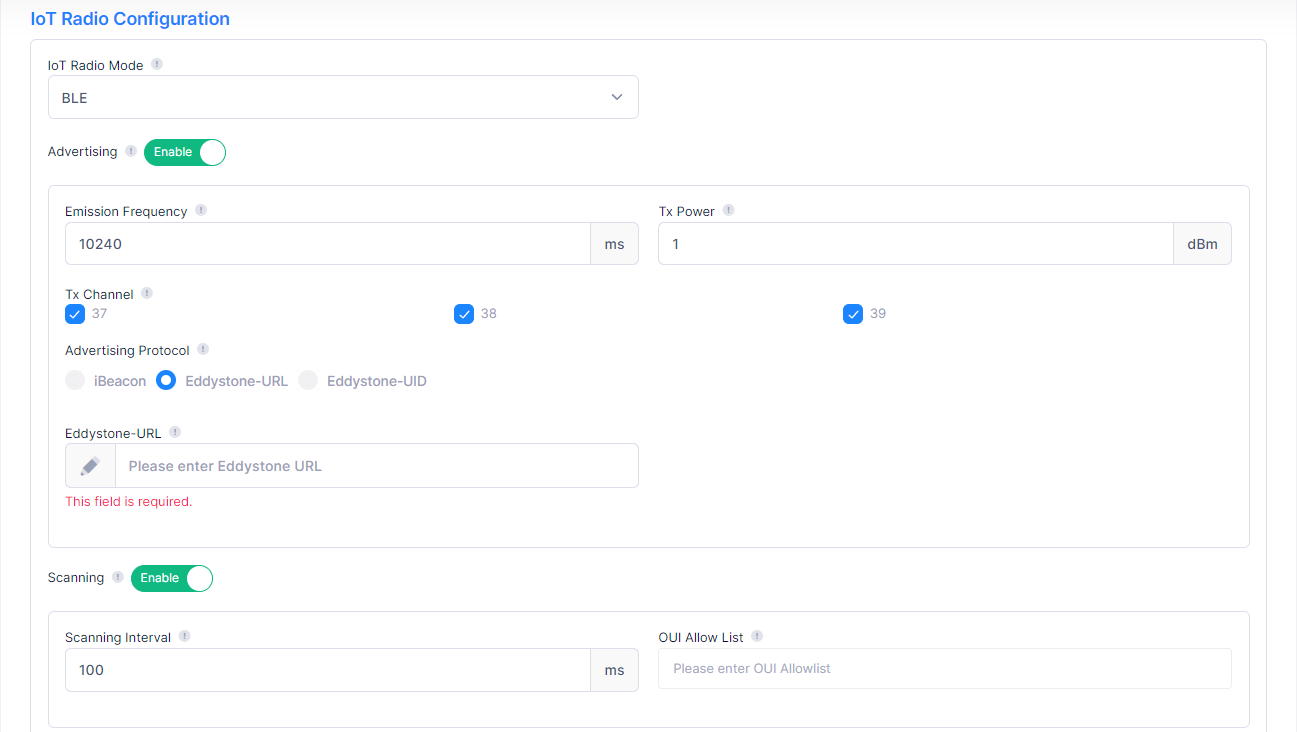
Task: Click the Scanning Interval info icon
Action: (185, 637)
